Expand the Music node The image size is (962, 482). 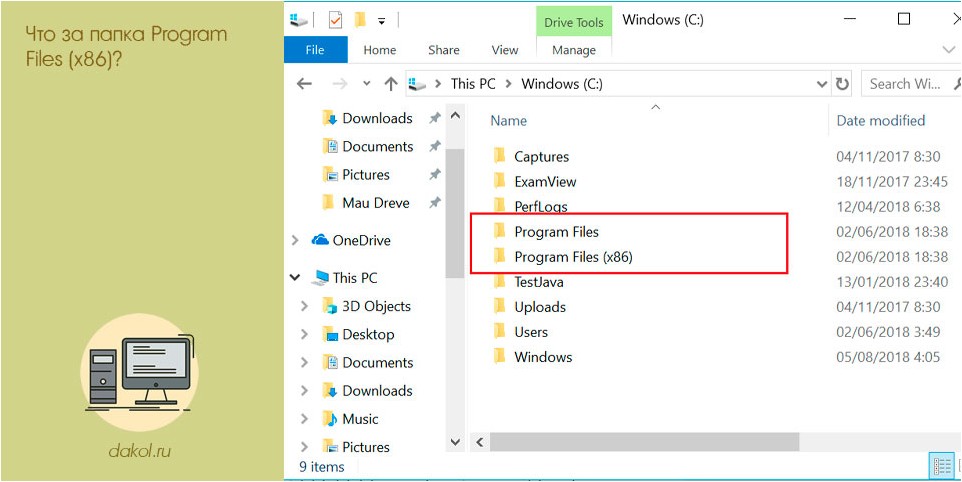pos(304,419)
